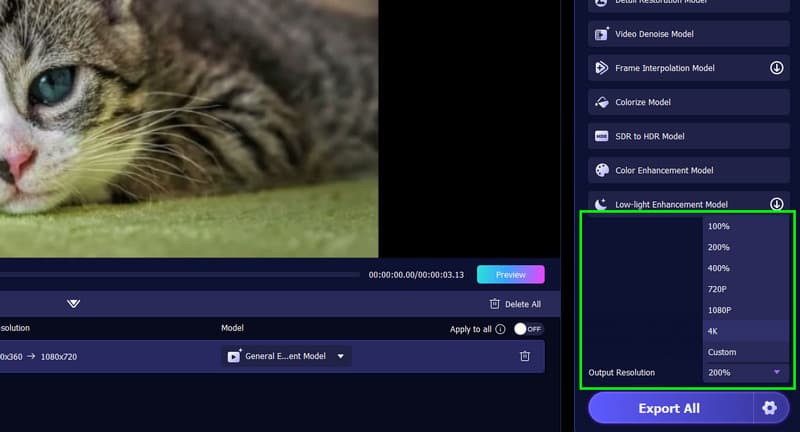Download the Frame Interpolation Model
This screenshot has height=432, width=800.
point(776,68)
